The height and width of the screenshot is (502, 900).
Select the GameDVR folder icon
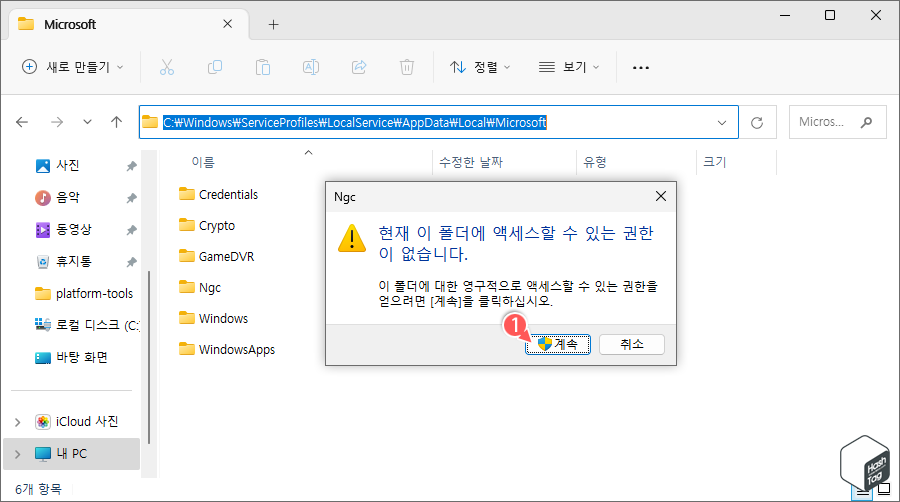point(187,256)
